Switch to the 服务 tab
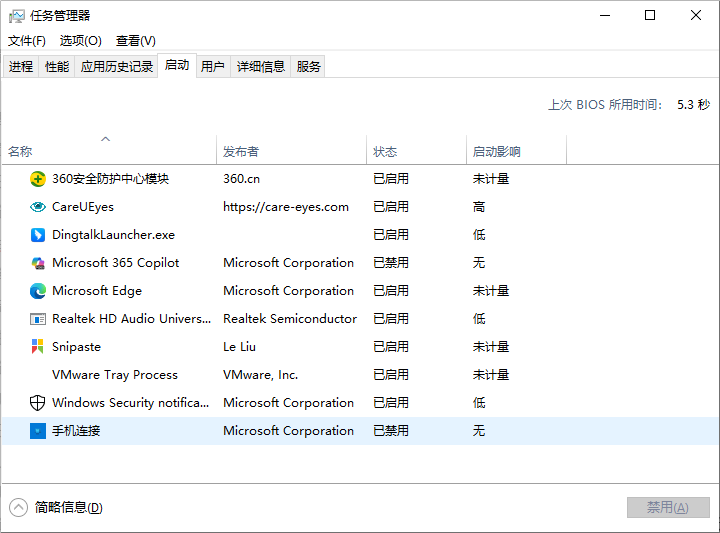 (x=308, y=67)
